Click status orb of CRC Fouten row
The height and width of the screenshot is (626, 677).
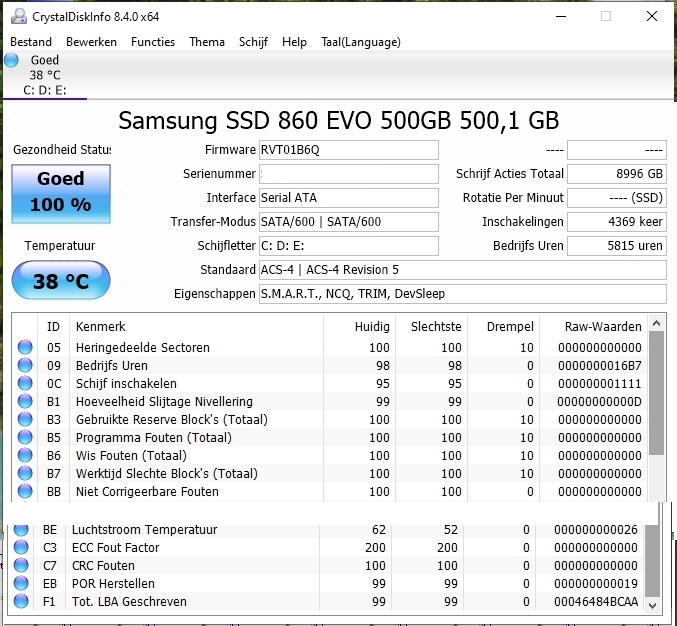(21, 565)
